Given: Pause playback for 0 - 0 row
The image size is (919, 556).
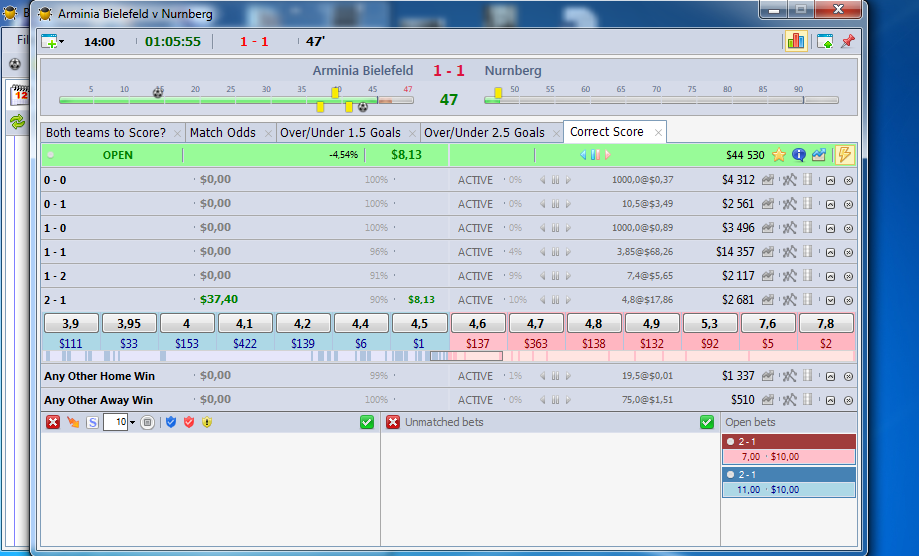Looking at the screenshot, I should pyautogui.click(x=555, y=180).
